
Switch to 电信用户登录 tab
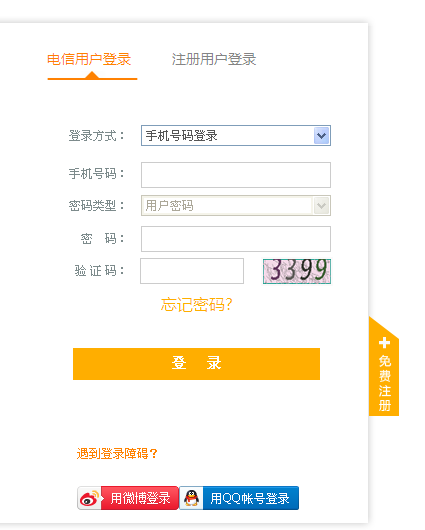tap(89, 59)
